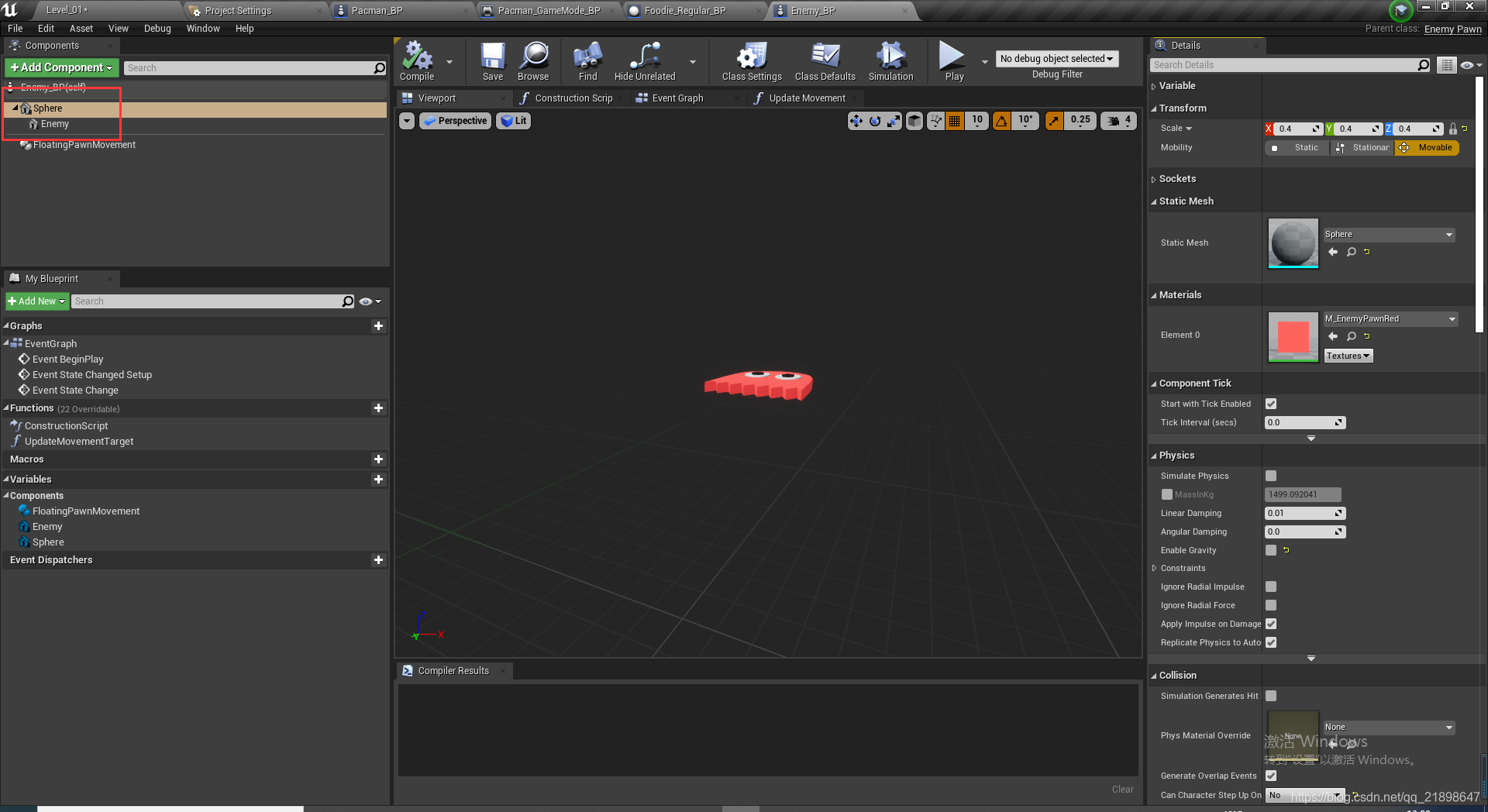
Task: Open the Perspective view mode button
Action: 455,121
